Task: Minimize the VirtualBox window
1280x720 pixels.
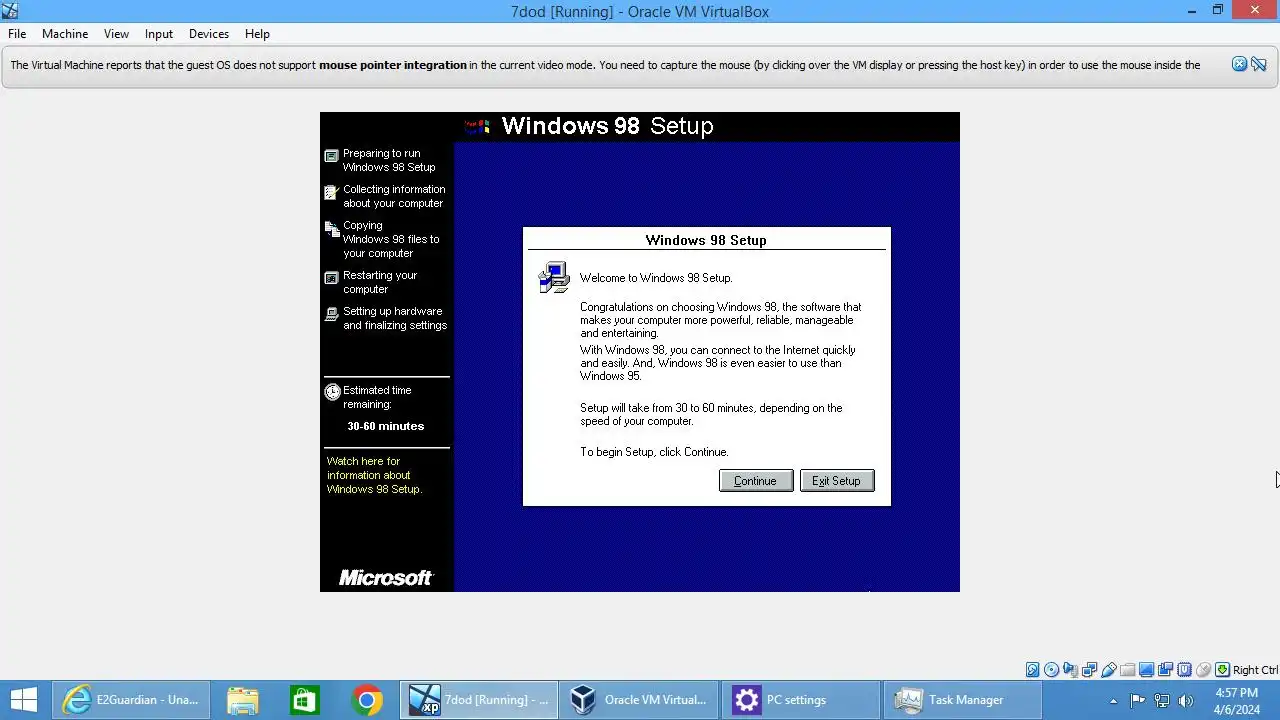Action: [1192, 11]
